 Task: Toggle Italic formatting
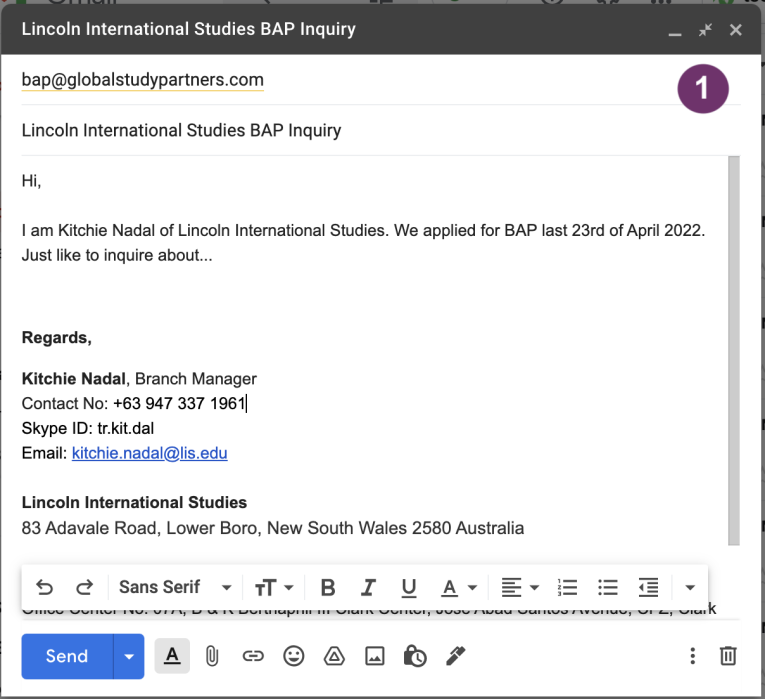[x=368, y=587]
